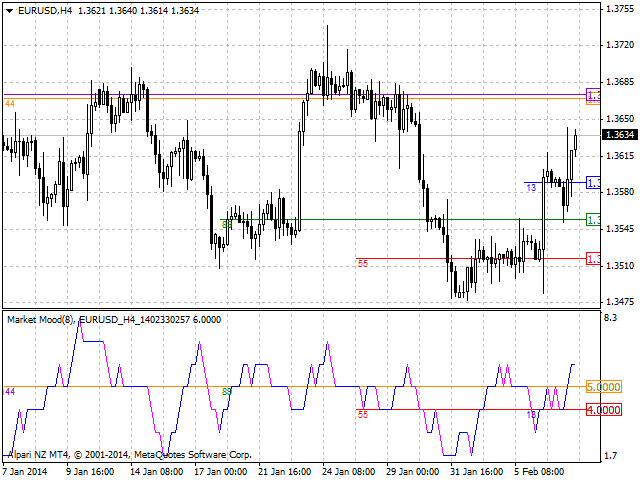The width and height of the screenshot is (640, 480).
Task: Click the 1.7 indicator scale minimum
Action: coord(611,456)
